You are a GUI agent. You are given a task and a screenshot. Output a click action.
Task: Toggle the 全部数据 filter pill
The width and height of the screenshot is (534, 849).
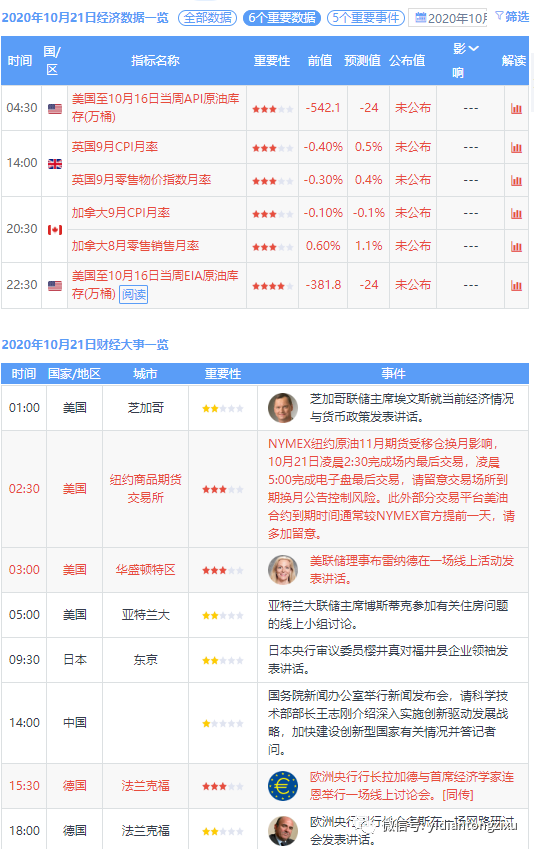point(207,18)
